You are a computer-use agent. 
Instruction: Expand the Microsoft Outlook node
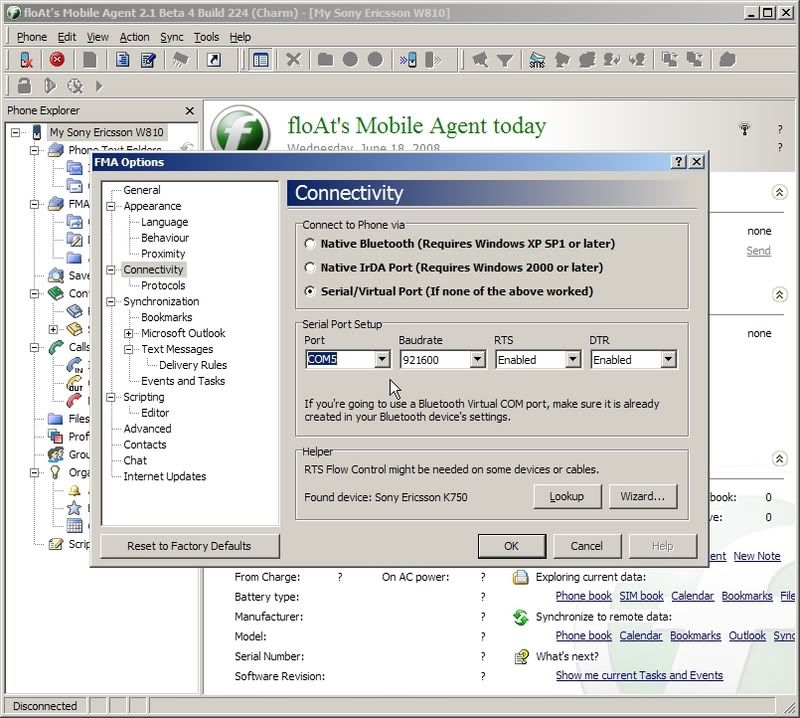[x=129, y=334]
